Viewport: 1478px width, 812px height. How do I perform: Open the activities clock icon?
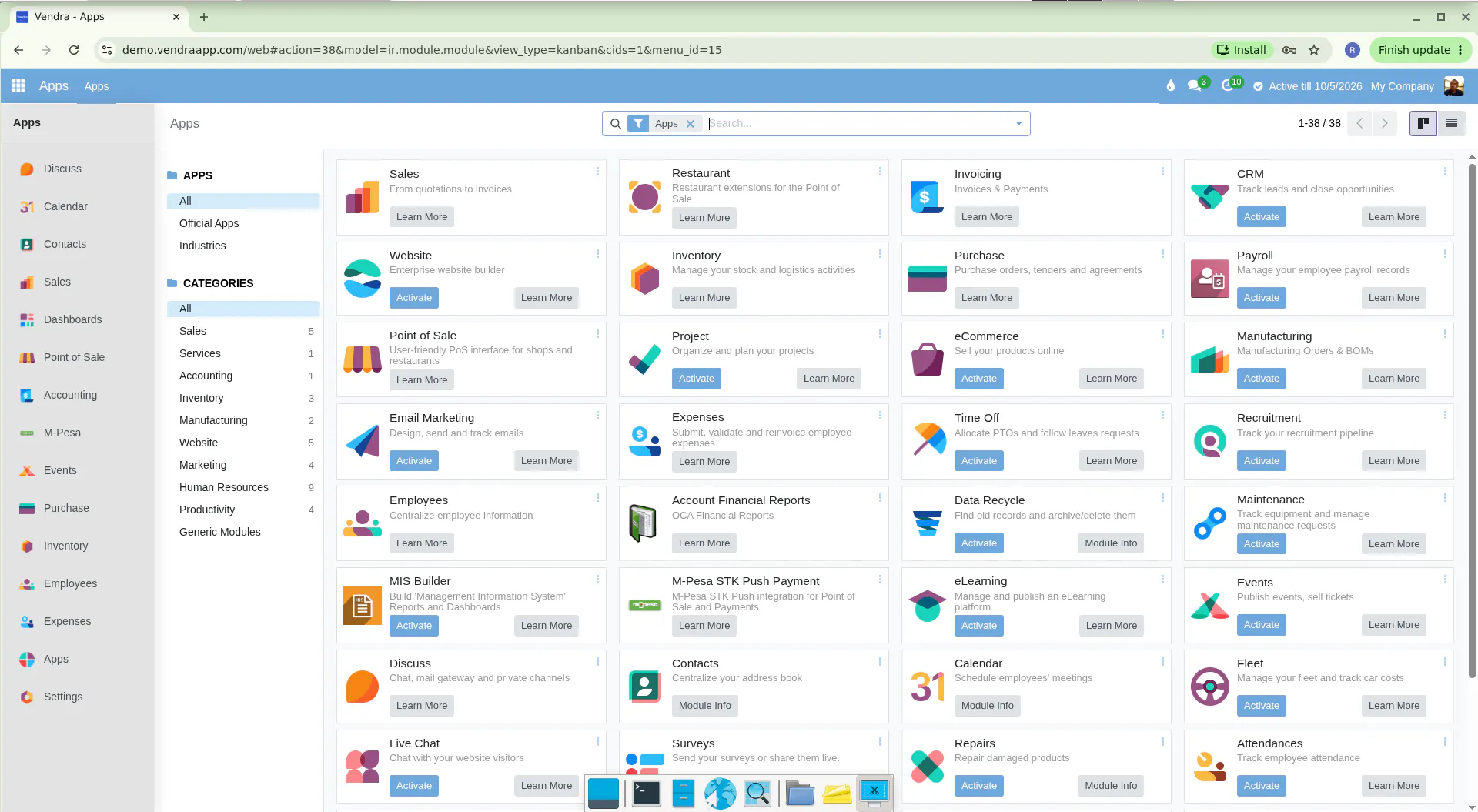pyautogui.click(x=1228, y=85)
